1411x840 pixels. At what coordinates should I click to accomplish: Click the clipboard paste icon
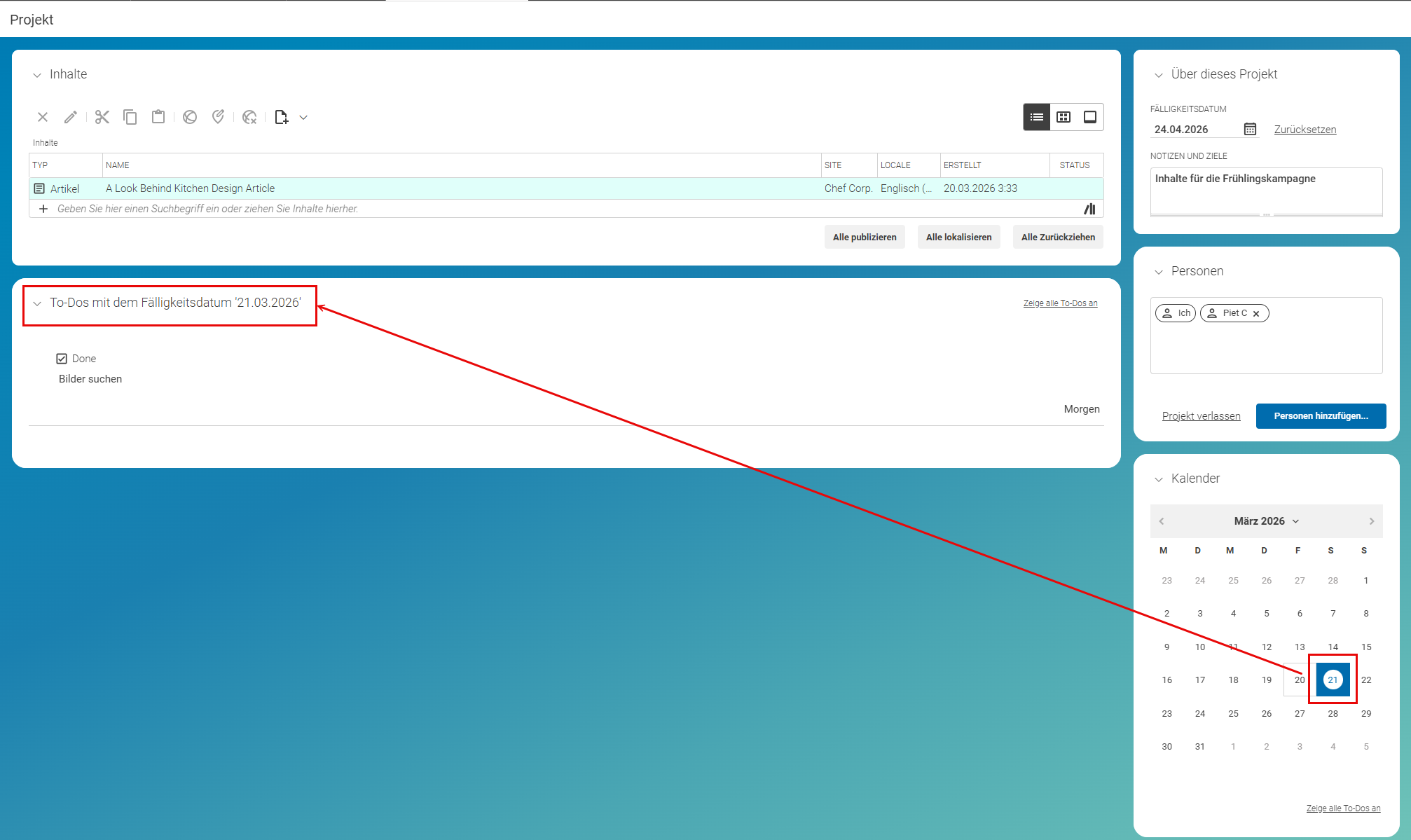[x=158, y=117]
